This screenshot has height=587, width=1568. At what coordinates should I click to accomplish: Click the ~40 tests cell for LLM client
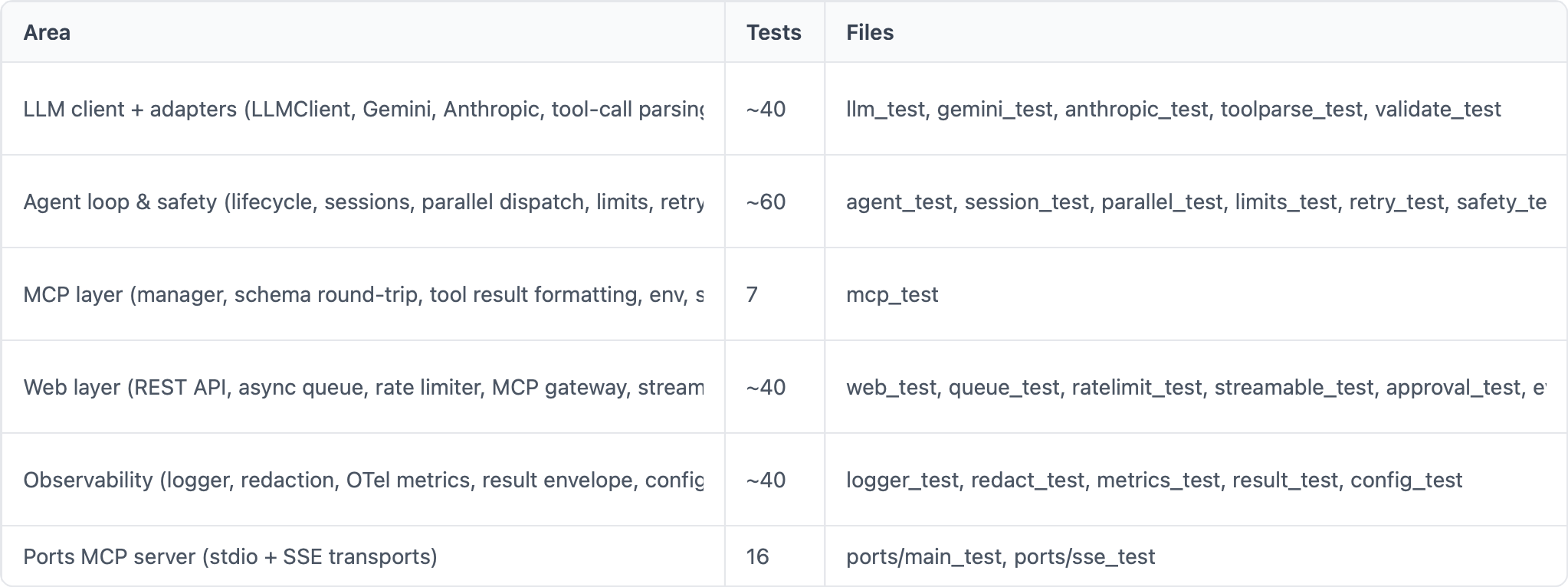(775, 109)
